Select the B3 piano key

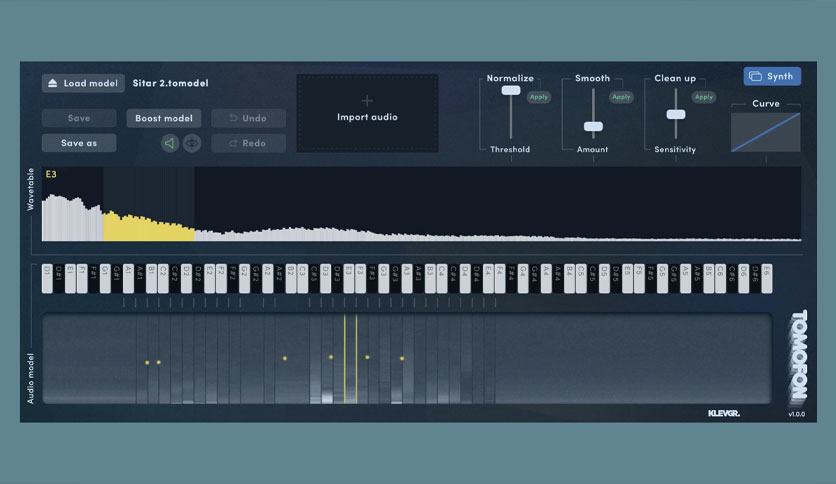(x=430, y=278)
